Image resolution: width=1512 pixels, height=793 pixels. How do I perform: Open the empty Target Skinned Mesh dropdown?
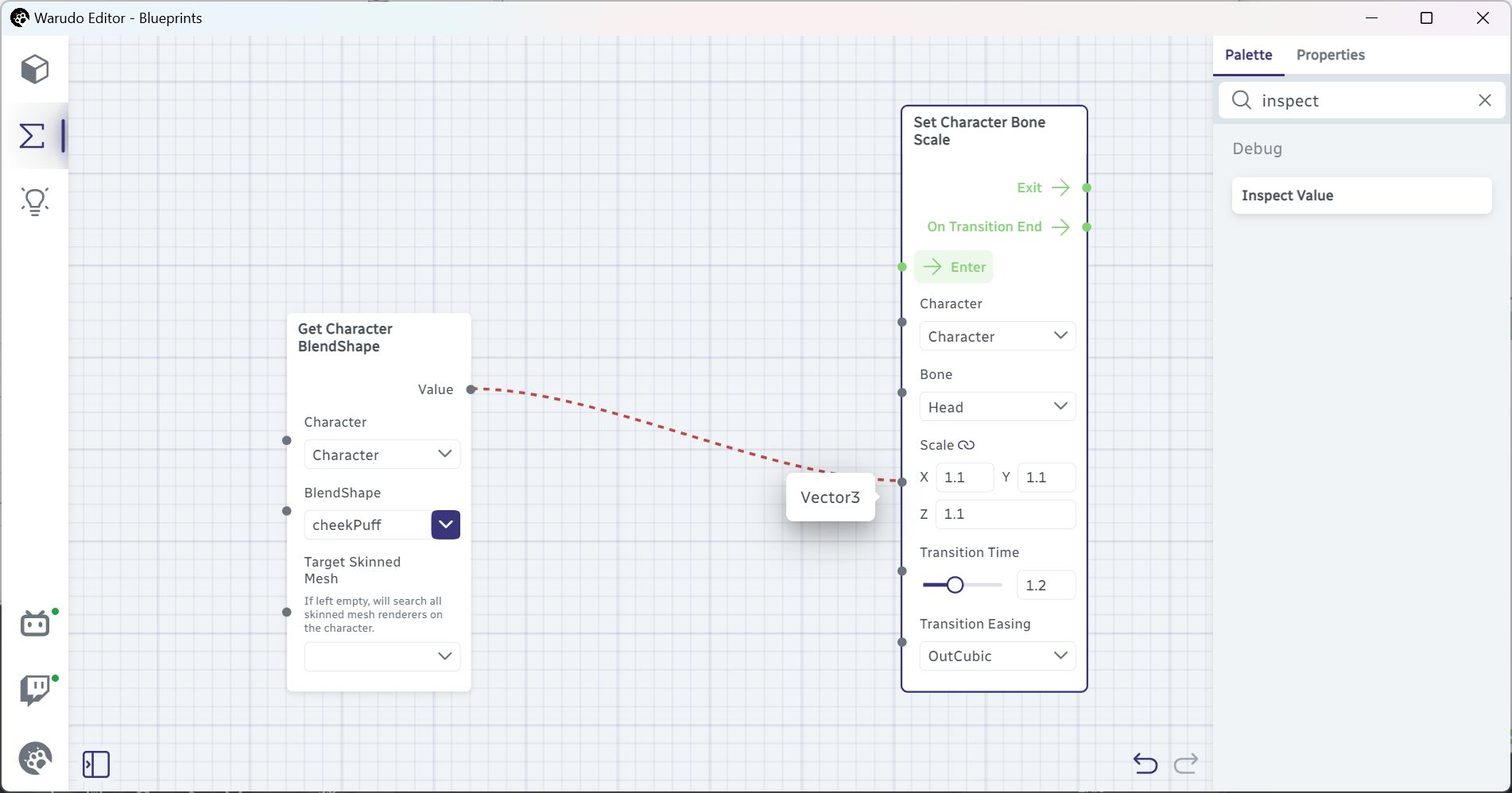(382, 656)
